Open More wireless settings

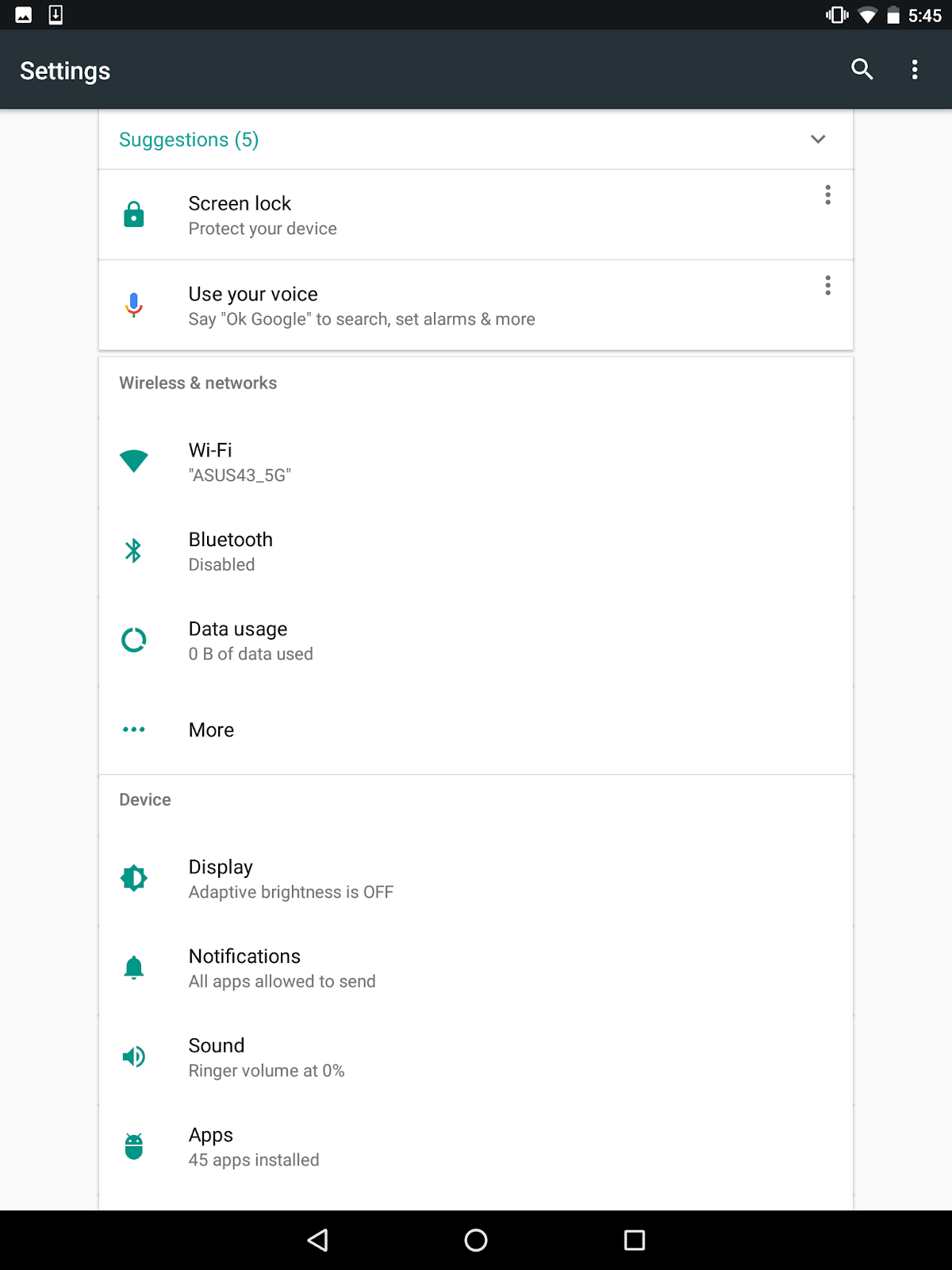coord(211,730)
